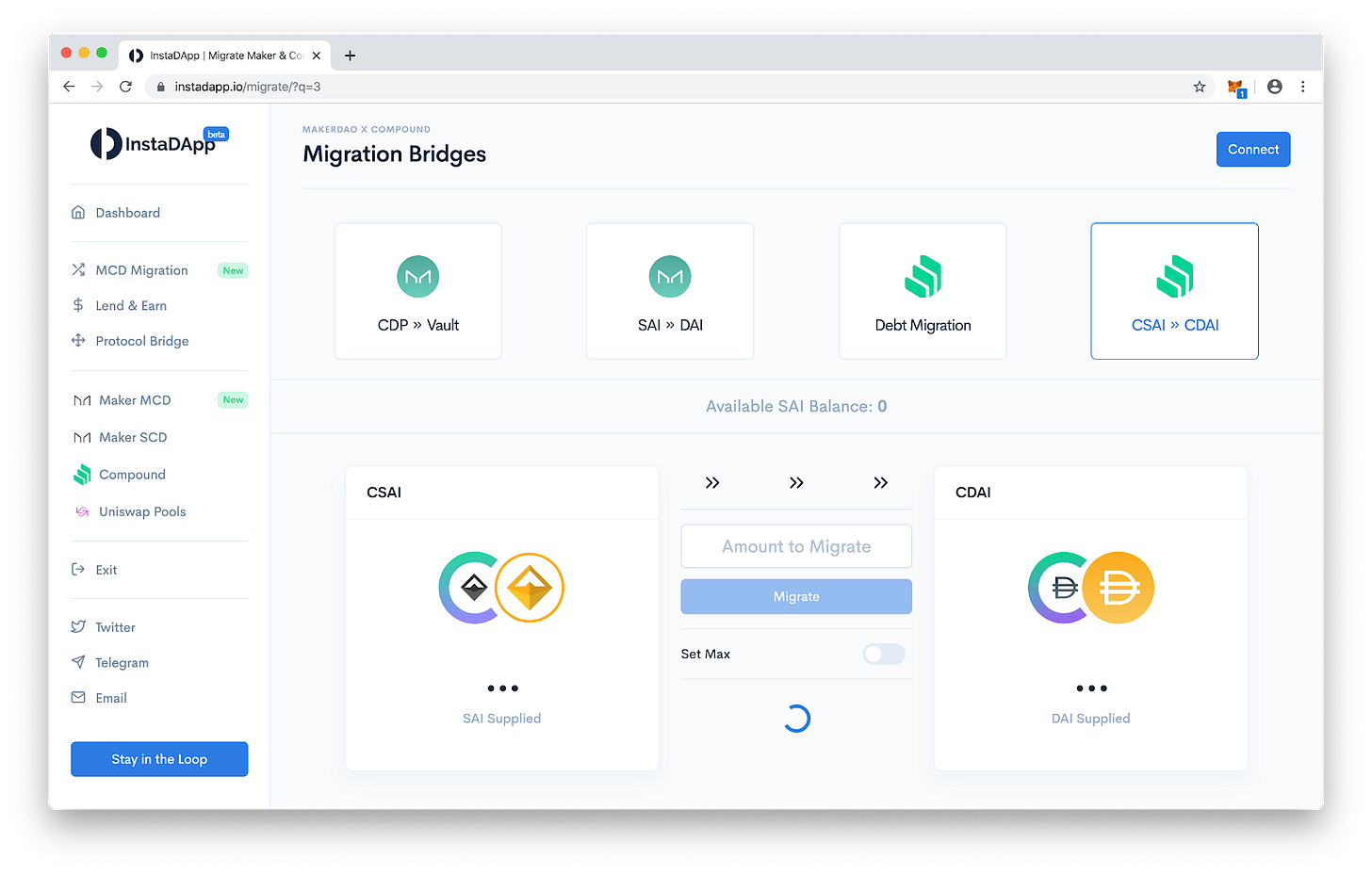1372x874 pixels.
Task: Click Stay in the Loop button
Action: [159, 759]
